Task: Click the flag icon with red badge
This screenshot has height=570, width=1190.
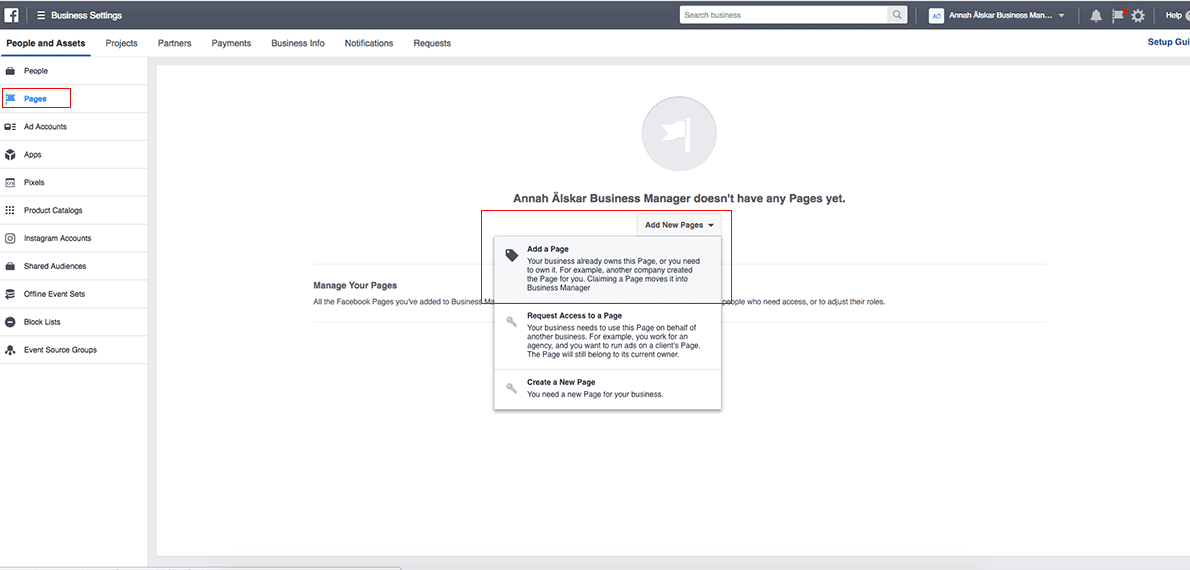Action: pos(1118,15)
